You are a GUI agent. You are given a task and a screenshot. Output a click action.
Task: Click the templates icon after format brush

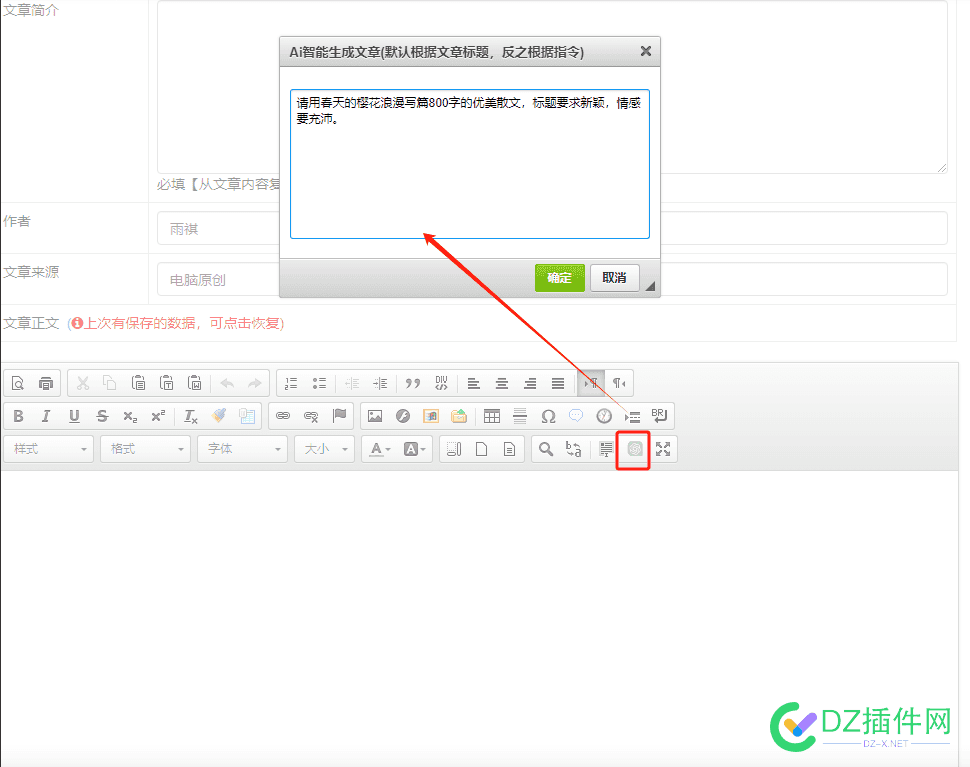[247, 416]
